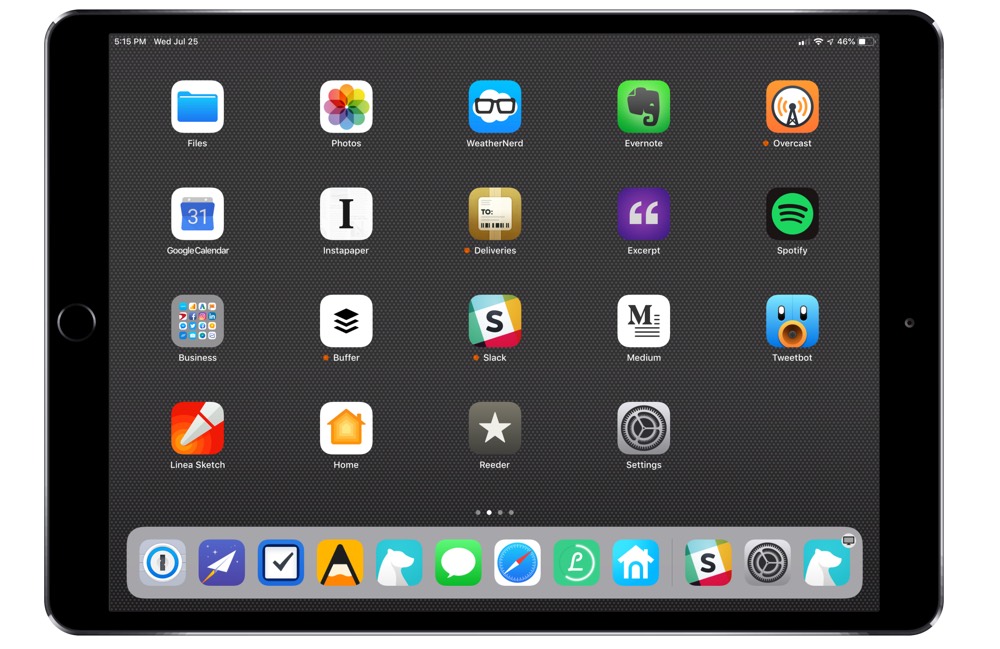Tap the home screen page indicator dots
The height and width of the screenshot is (649, 1000).
click(x=494, y=512)
